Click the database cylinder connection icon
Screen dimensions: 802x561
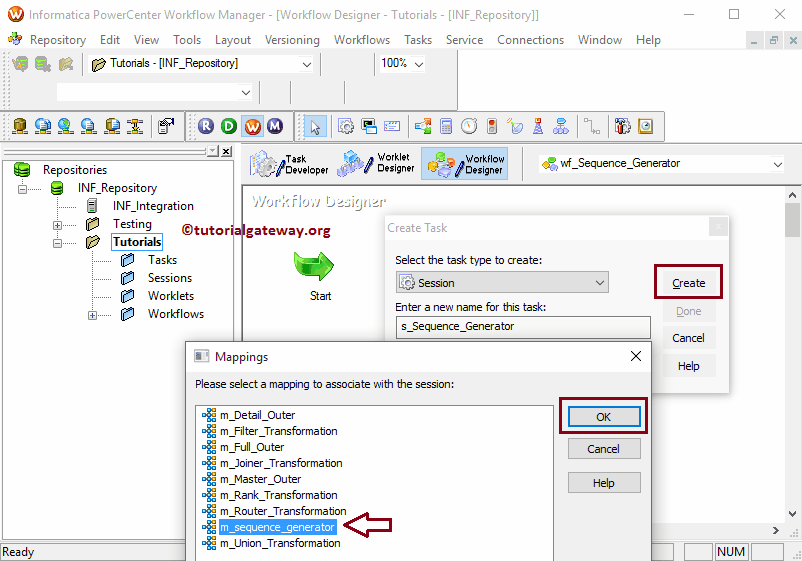pyautogui.click(x=20, y=126)
